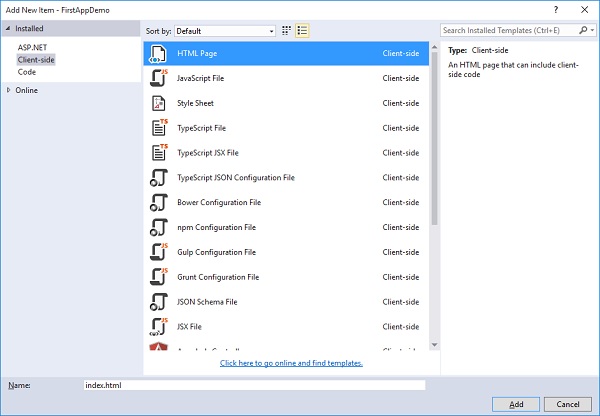Viewport: 600px width, 416px height.
Task: Open the Sort by dropdown
Action: click(225, 31)
